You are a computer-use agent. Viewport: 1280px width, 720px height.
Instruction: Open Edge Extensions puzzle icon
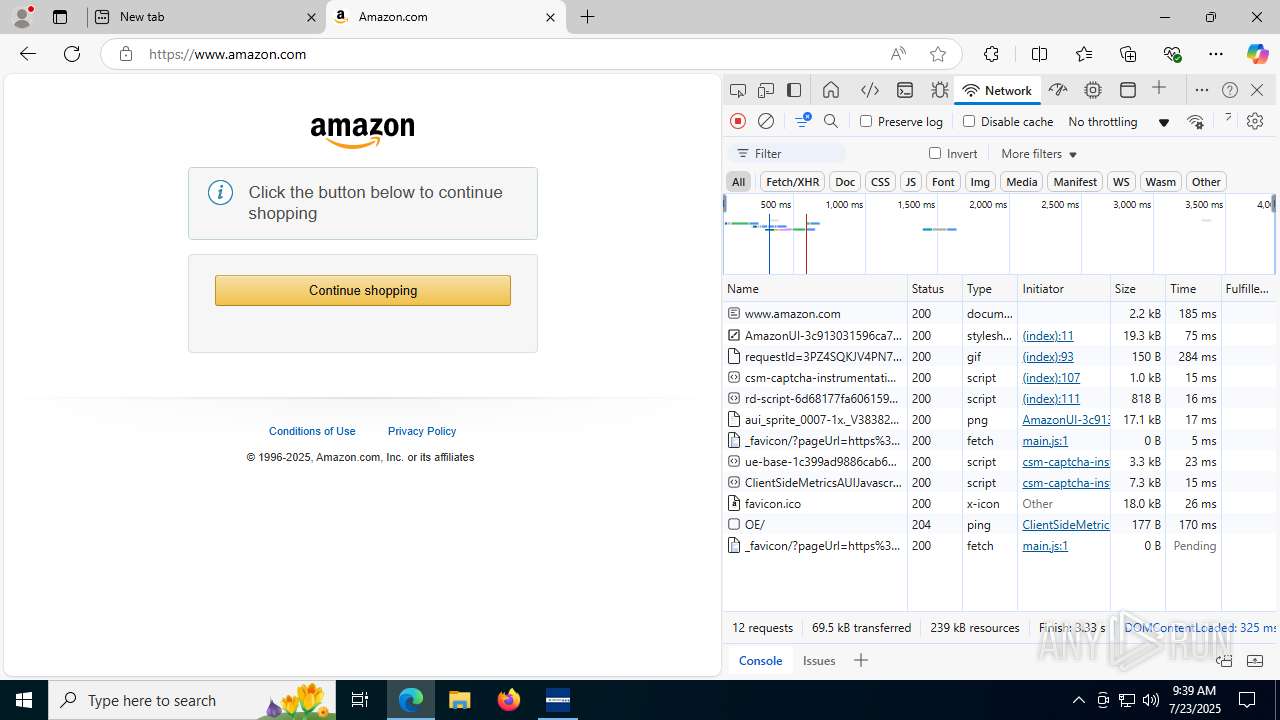coord(991,54)
